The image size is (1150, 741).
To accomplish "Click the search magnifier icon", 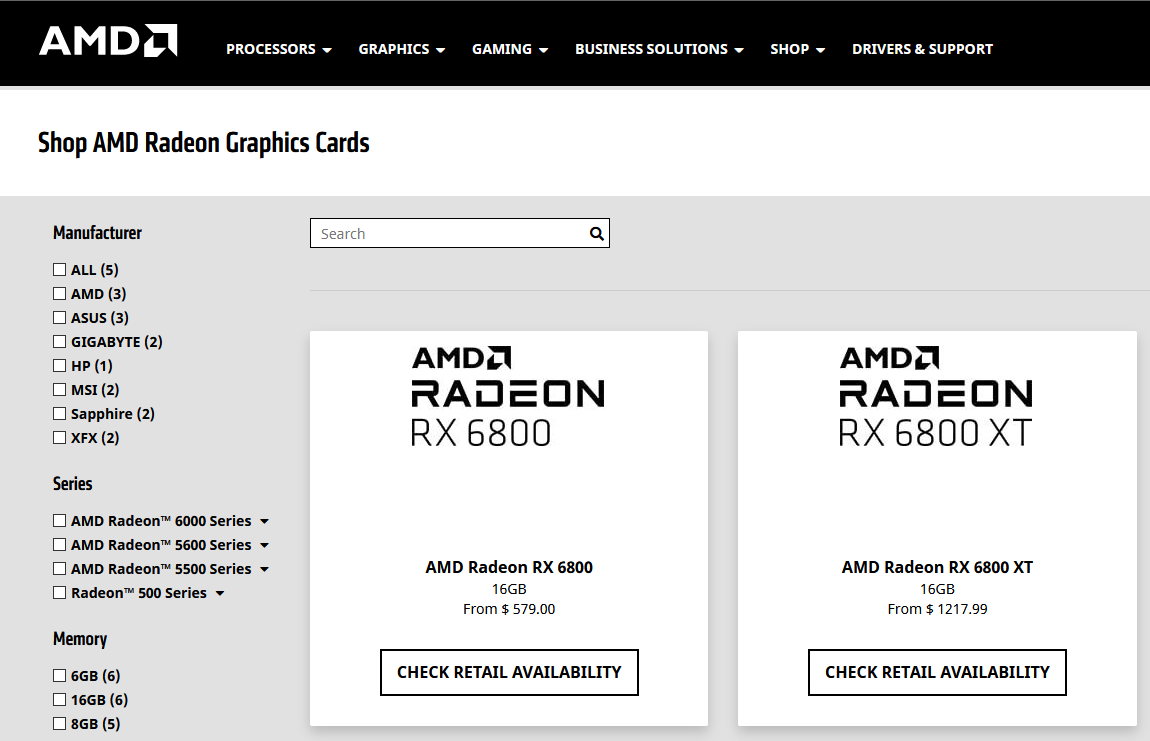I will coord(597,233).
